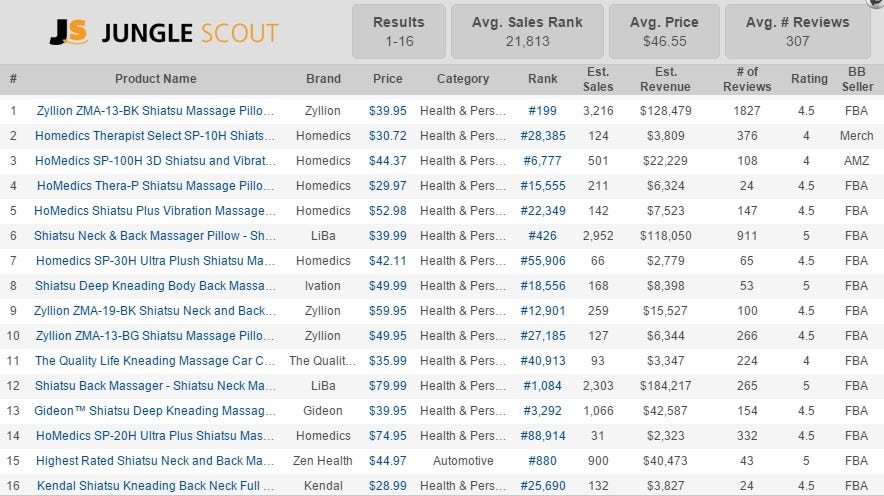This screenshot has width=884, height=496.
Task: Open Shiatsu Neck & Back Massager Pillow link
Action: tap(155, 236)
